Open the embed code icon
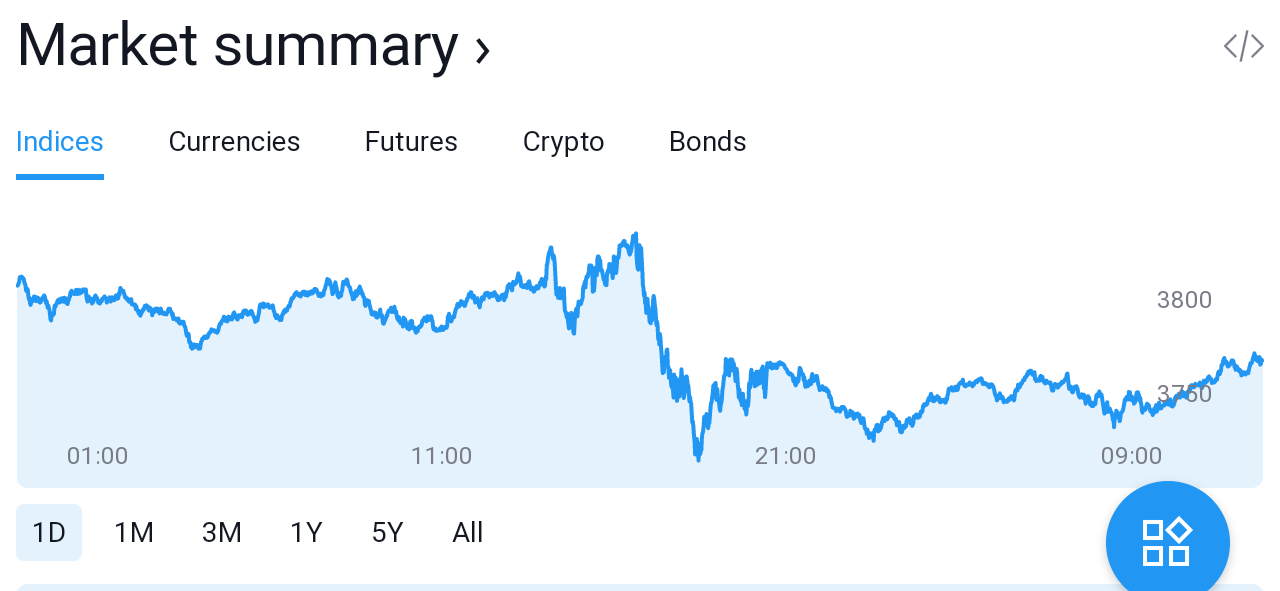1280x591 pixels. click(x=1244, y=46)
